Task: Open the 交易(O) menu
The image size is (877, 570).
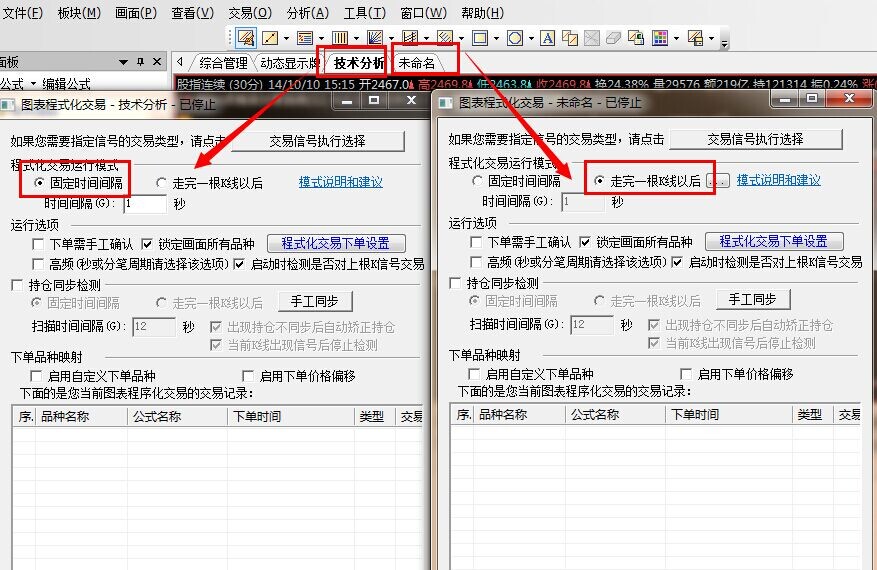Action: pyautogui.click(x=249, y=13)
